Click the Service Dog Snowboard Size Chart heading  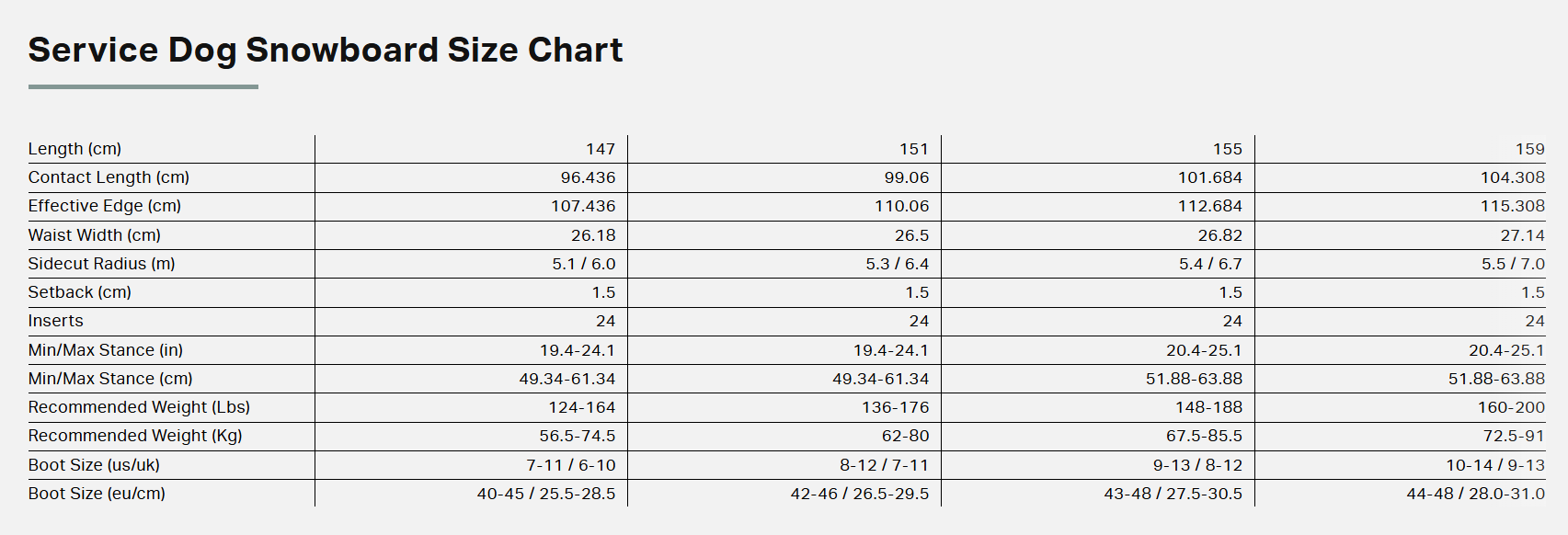tap(326, 51)
